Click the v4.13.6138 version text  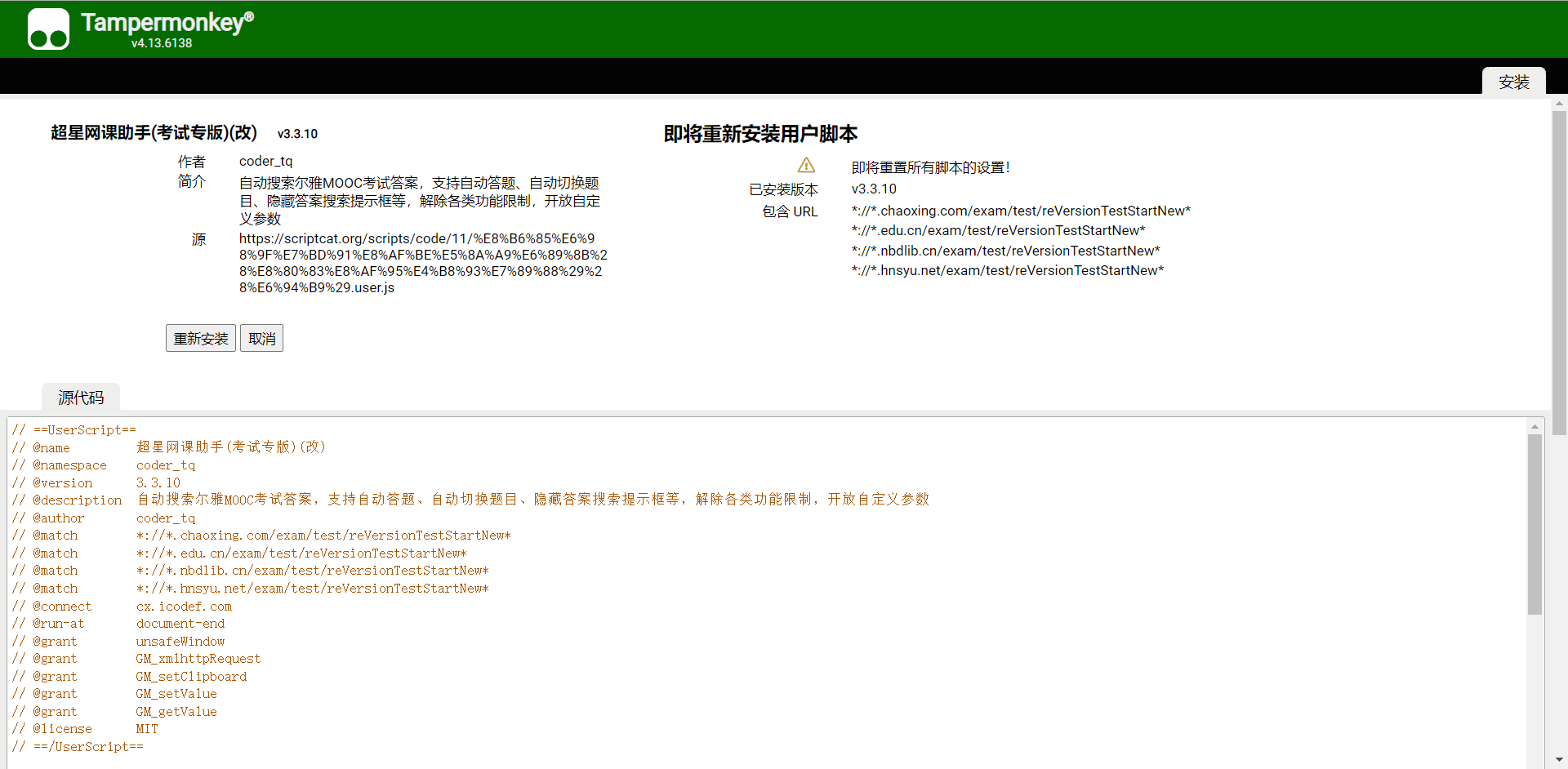162,43
